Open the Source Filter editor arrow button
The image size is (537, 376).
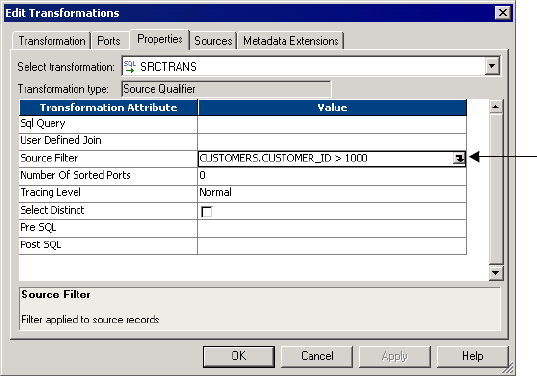pos(459,158)
